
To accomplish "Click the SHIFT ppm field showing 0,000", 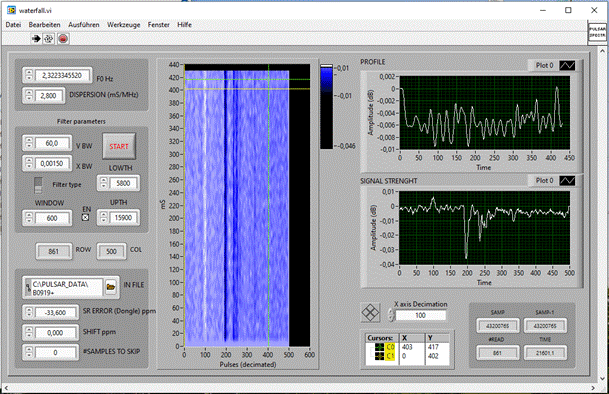I will click(x=56, y=333).
